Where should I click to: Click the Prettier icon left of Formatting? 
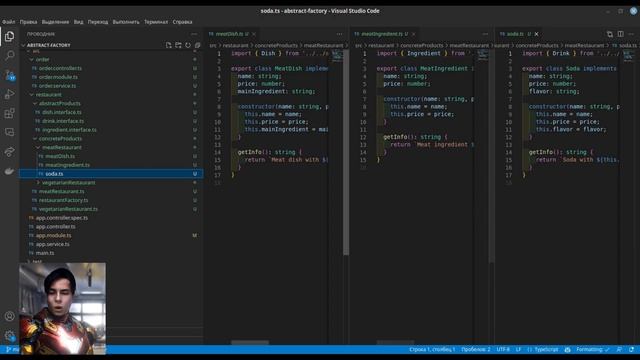point(567,350)
